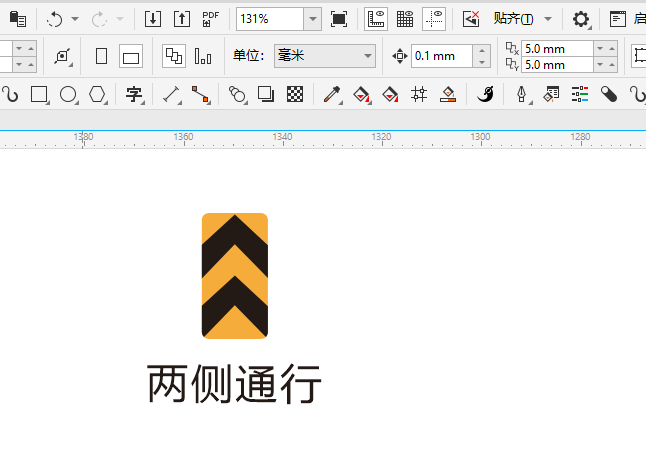Viewport: 646px width, 452px height.
Task: Click the Paste clipboard icon
Action: pyautogui.click(x=18, y=19)
